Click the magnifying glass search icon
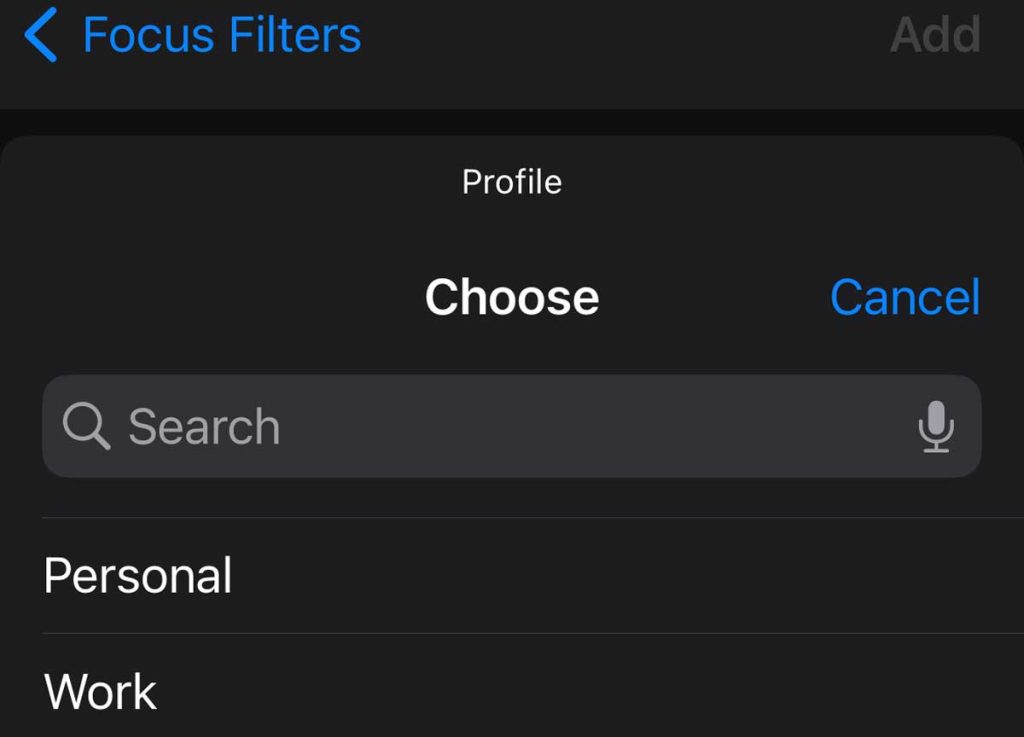Image resolution: width=1024 pixels, height=737 pixels. click(86, 427)
